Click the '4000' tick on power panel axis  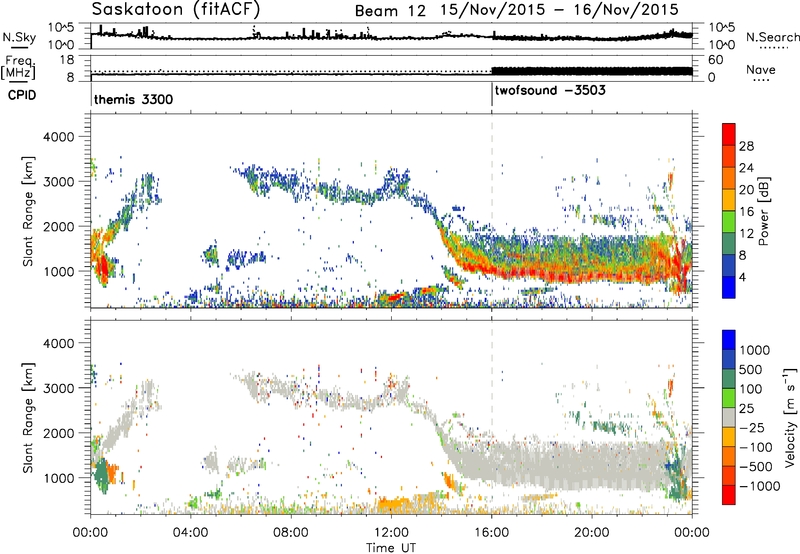[58, 137]
